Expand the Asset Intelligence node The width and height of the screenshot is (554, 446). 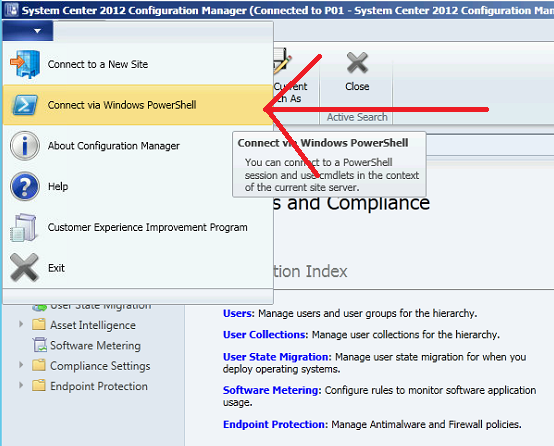[x=21, y=324]
